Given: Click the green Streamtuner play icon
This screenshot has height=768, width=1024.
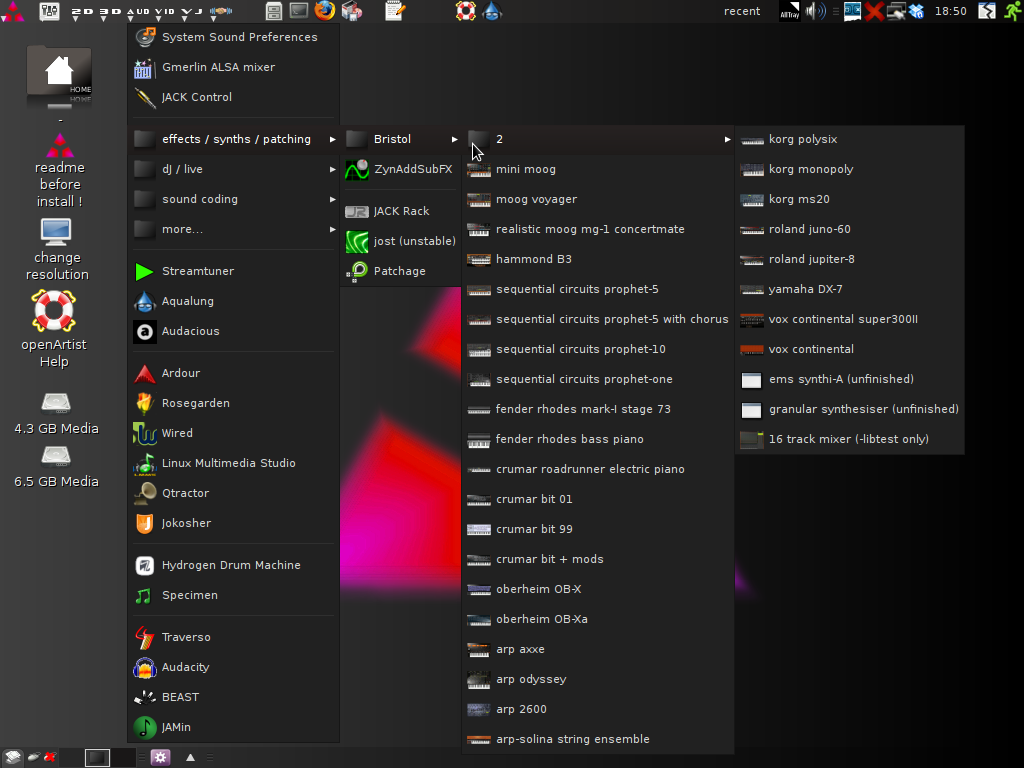Looking at the screenshot, I should click(144, 271).
